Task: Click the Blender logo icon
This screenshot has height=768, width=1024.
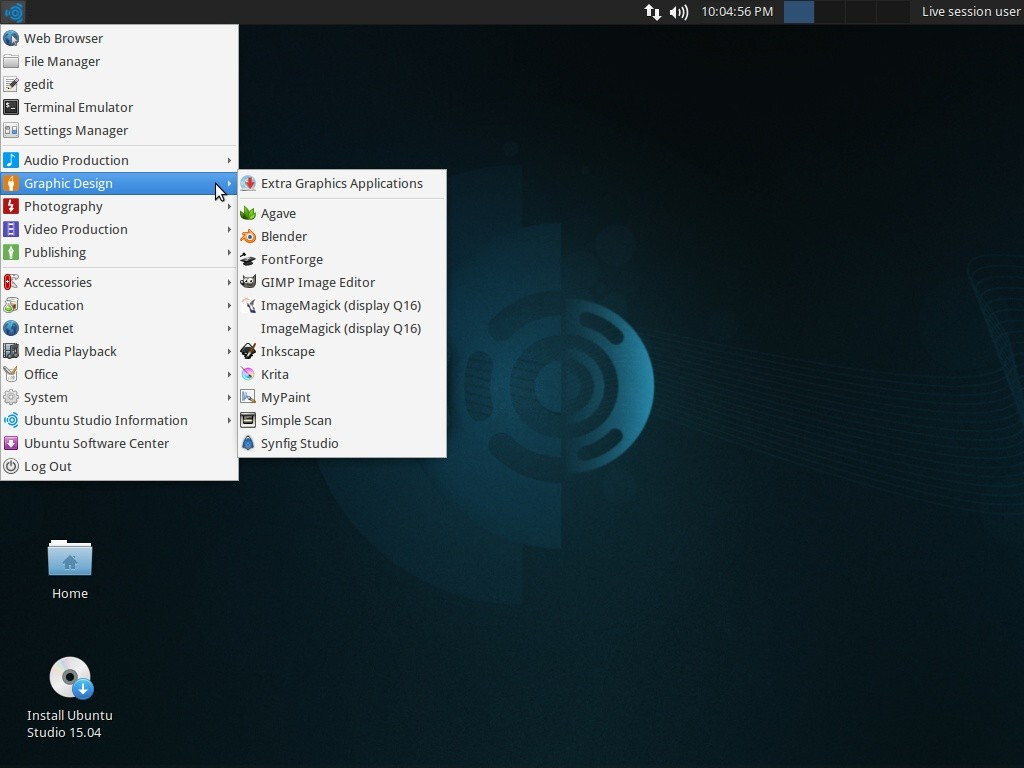Action: coord(248,236)
